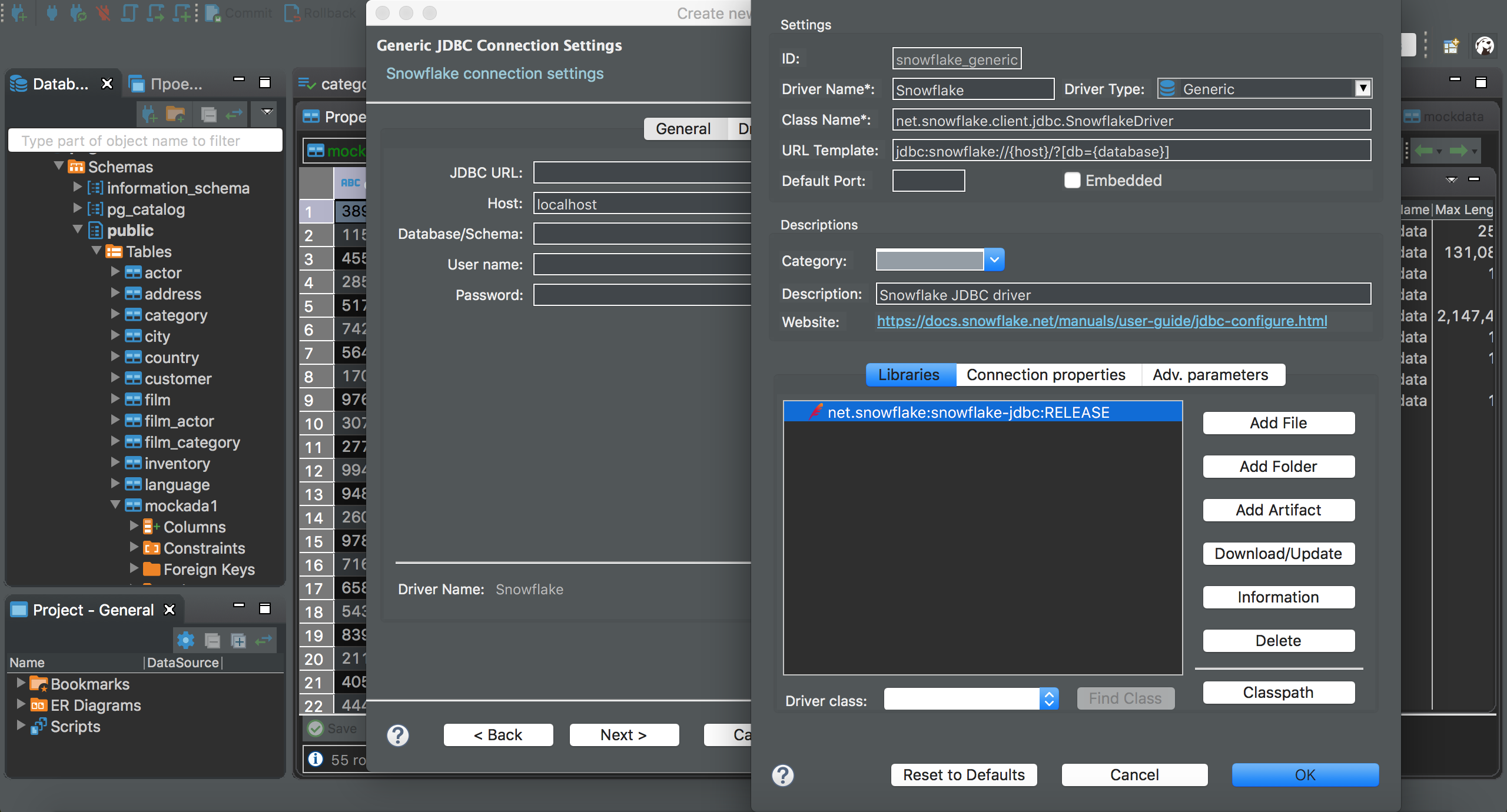Open the General tab in connection settings
The height and width of the screenshot is (812, 1507).
(684, 128)
